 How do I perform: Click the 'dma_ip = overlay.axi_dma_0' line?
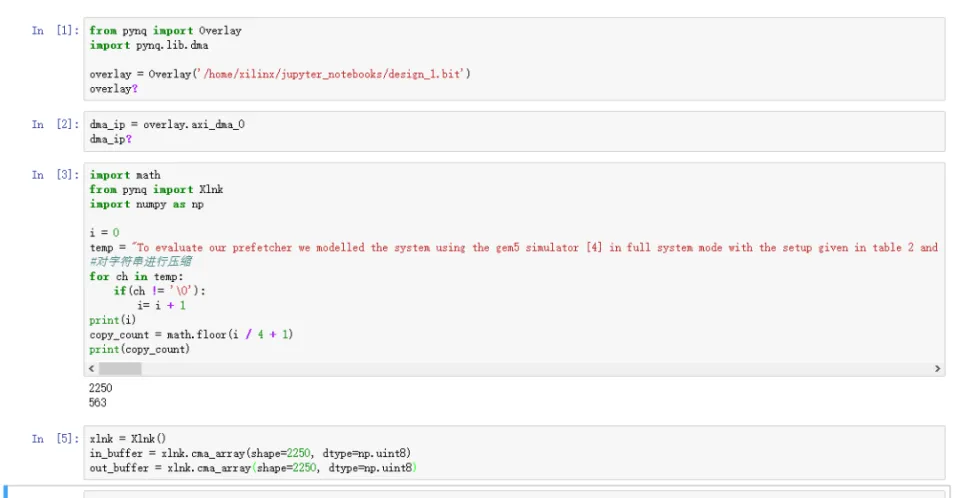tap(167, 125)
